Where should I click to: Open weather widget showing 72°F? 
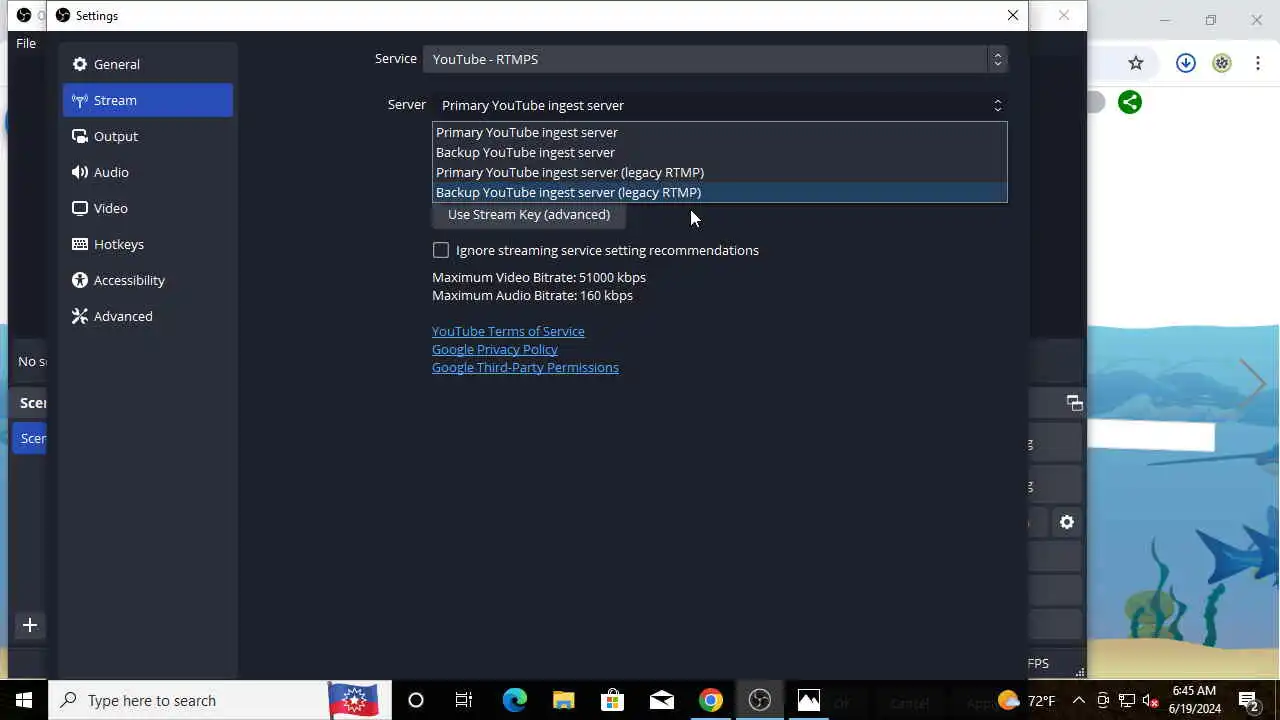pos(1026,700)
